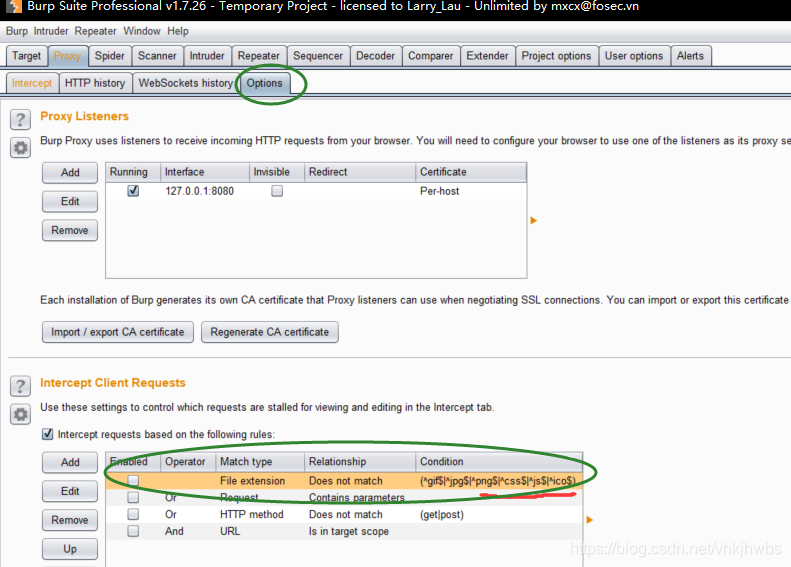Click Import / export CA certificate
Screen dimensions: 791x567
pos(118,332)
